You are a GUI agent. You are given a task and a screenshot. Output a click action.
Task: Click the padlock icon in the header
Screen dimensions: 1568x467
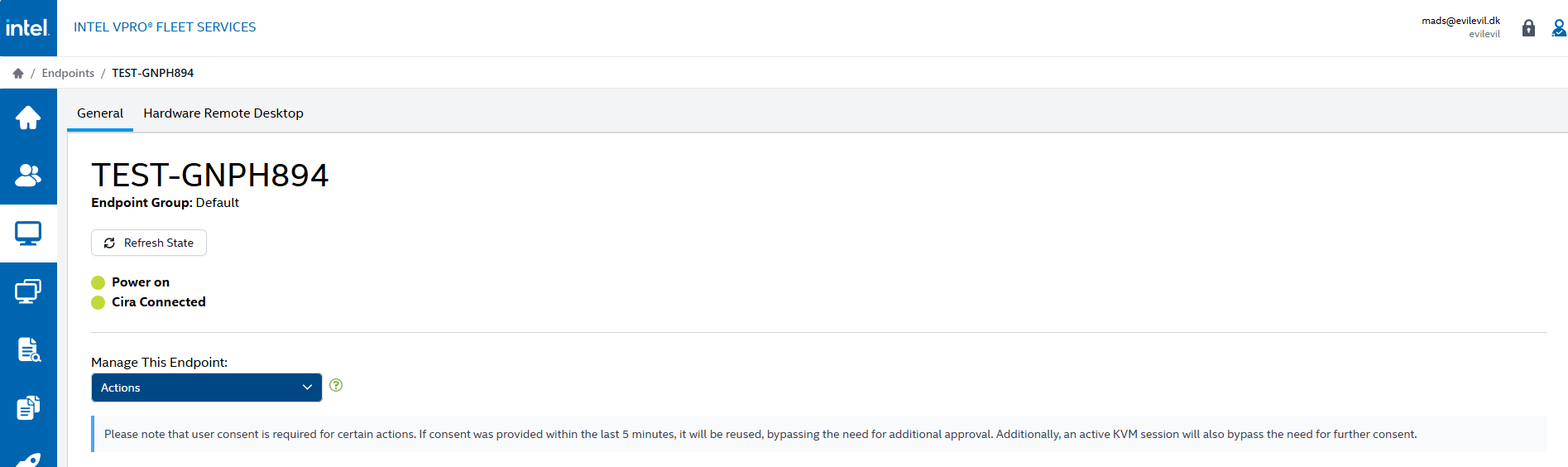1528,28
